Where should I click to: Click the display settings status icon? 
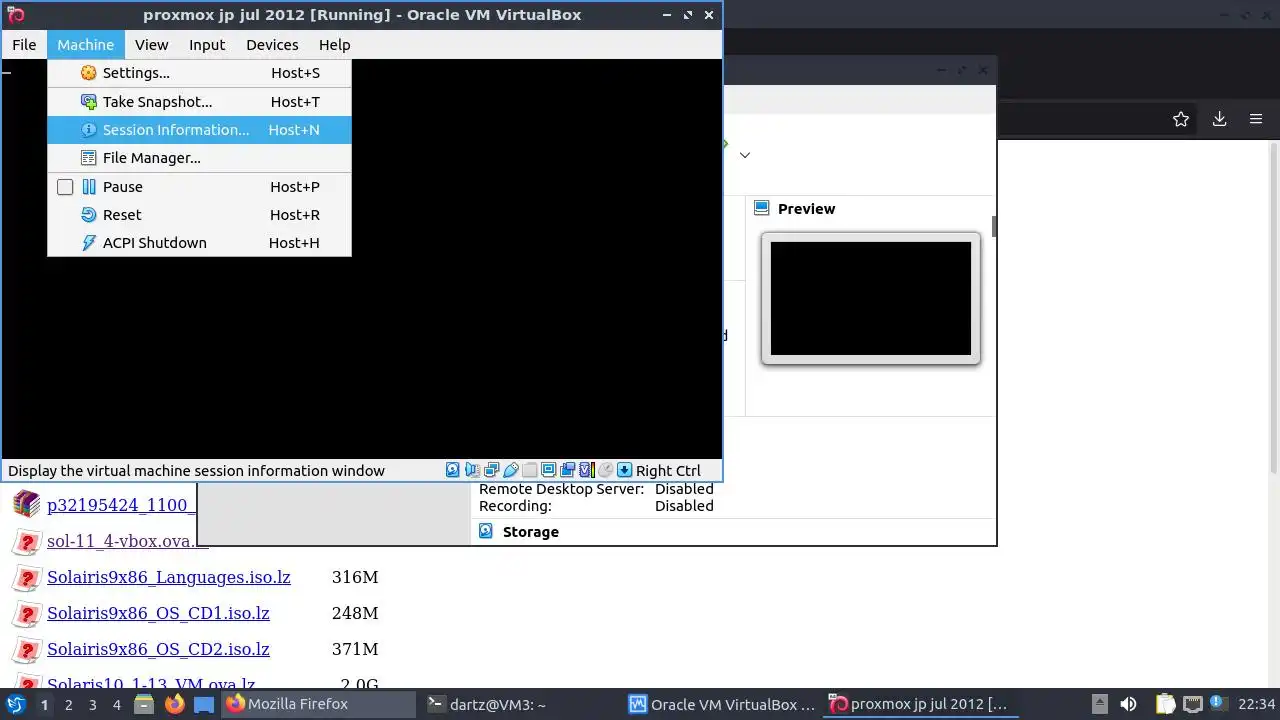548,470
